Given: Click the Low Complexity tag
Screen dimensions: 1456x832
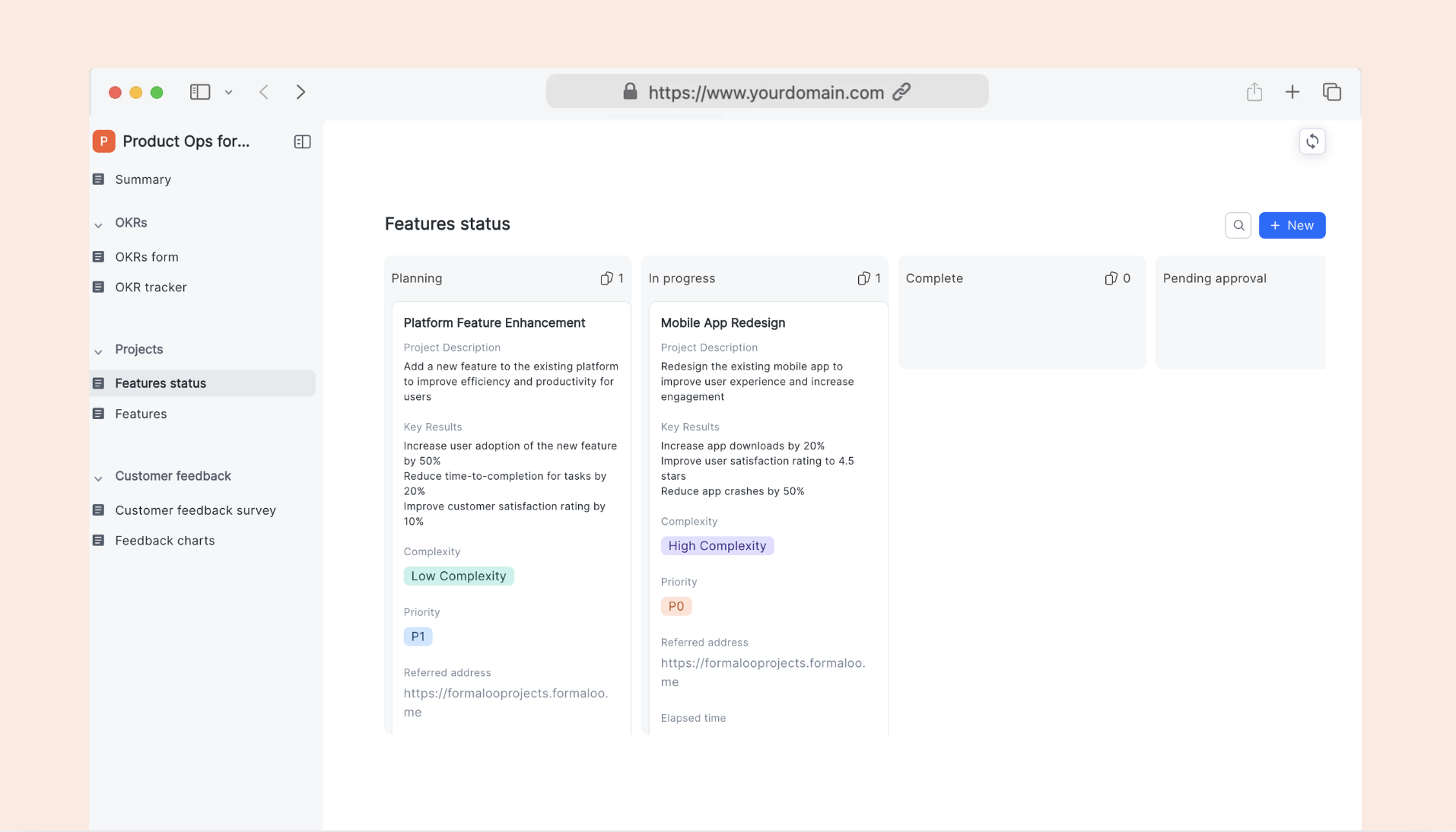Looking at the screenshot, I should click(x=459, y=576).
